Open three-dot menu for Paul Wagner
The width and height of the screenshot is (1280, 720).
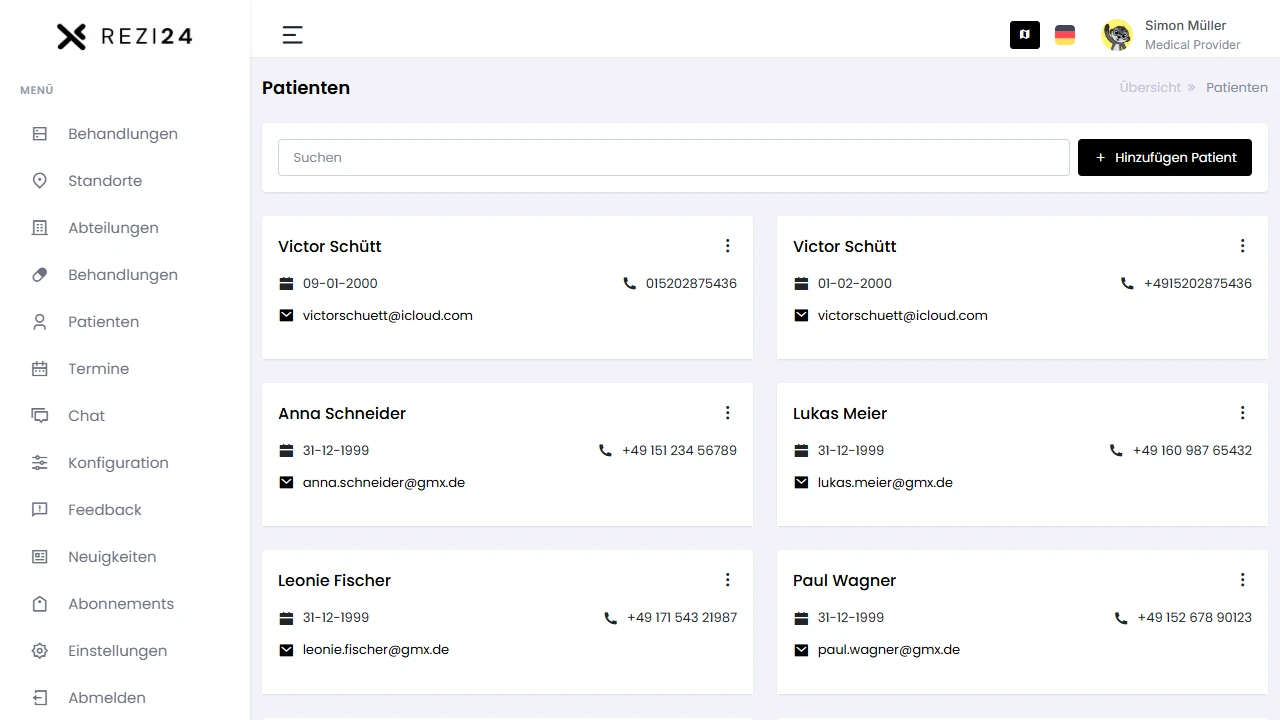point(1242,580)
